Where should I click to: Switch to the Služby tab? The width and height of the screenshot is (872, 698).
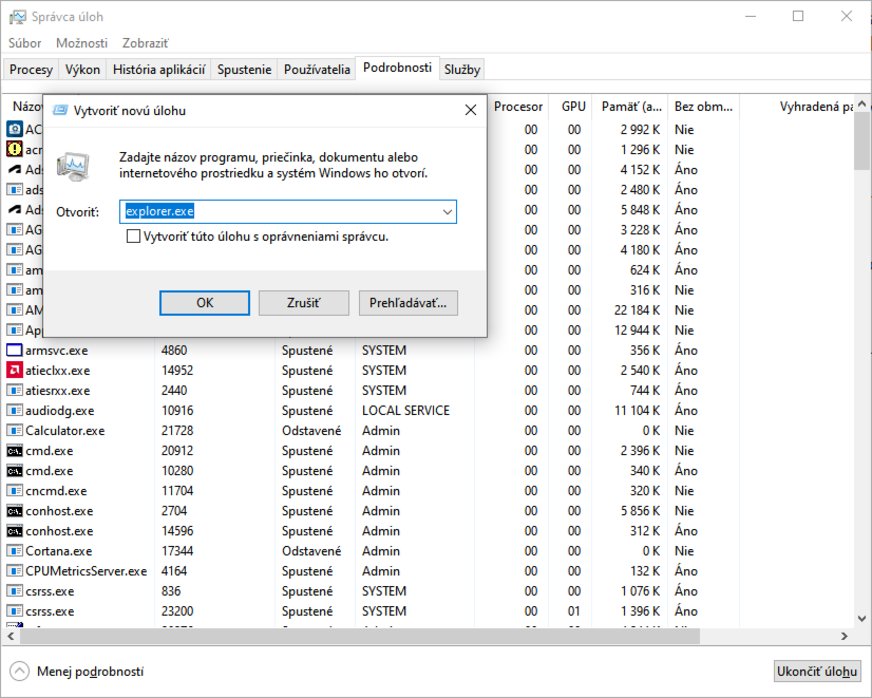462,69
